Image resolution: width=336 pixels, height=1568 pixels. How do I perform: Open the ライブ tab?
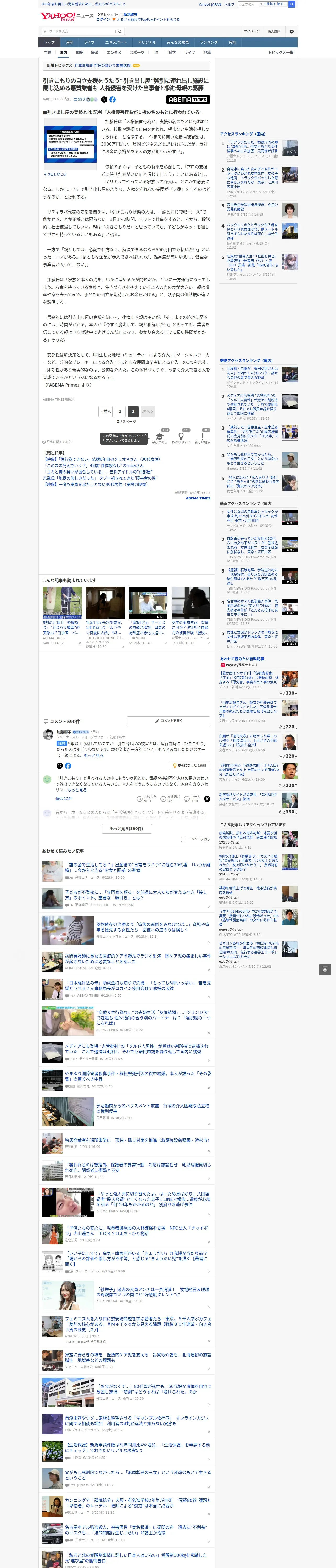pyautogui.click(x=89, y=43)
